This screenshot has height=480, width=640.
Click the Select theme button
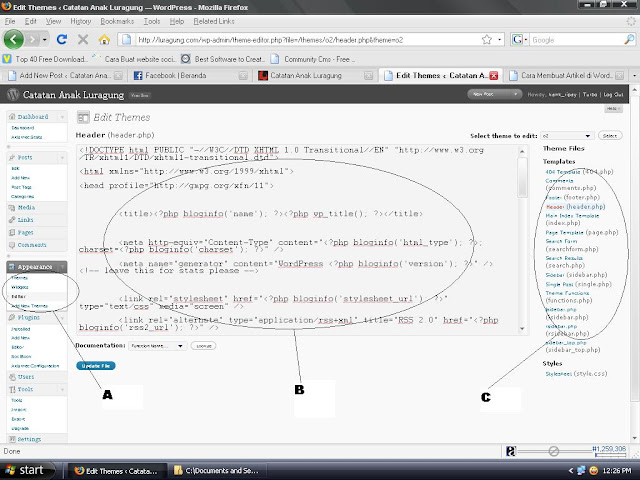pos(610,136)
